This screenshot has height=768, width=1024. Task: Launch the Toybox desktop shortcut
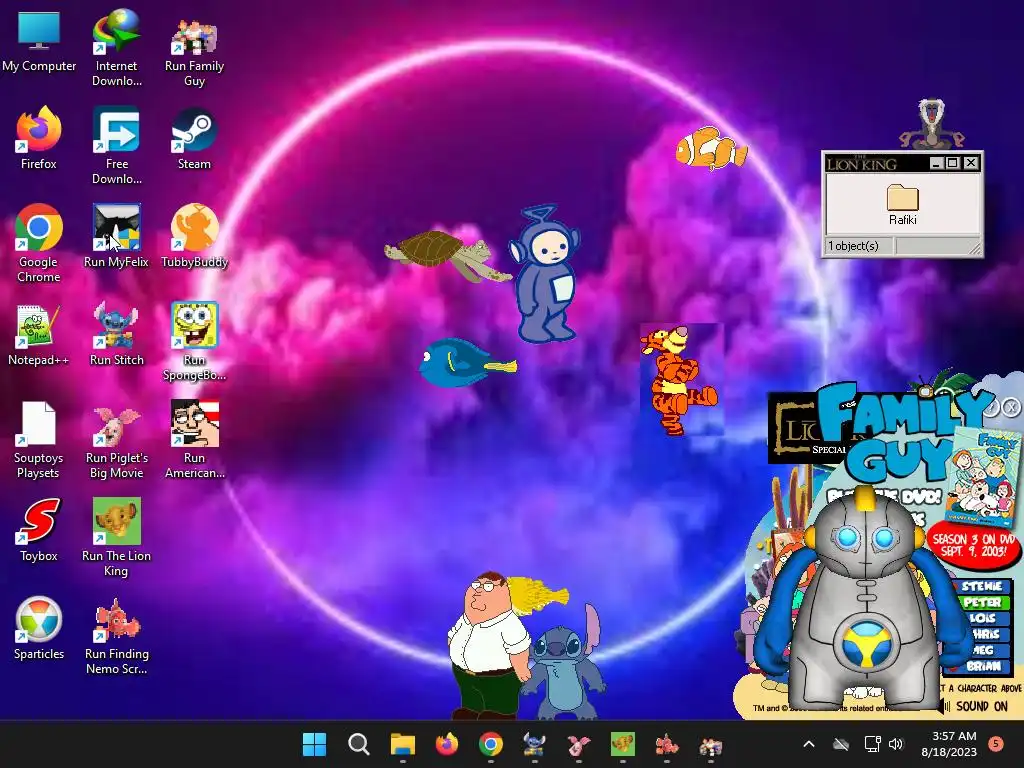pyautogui.click(x=39, y=530)
